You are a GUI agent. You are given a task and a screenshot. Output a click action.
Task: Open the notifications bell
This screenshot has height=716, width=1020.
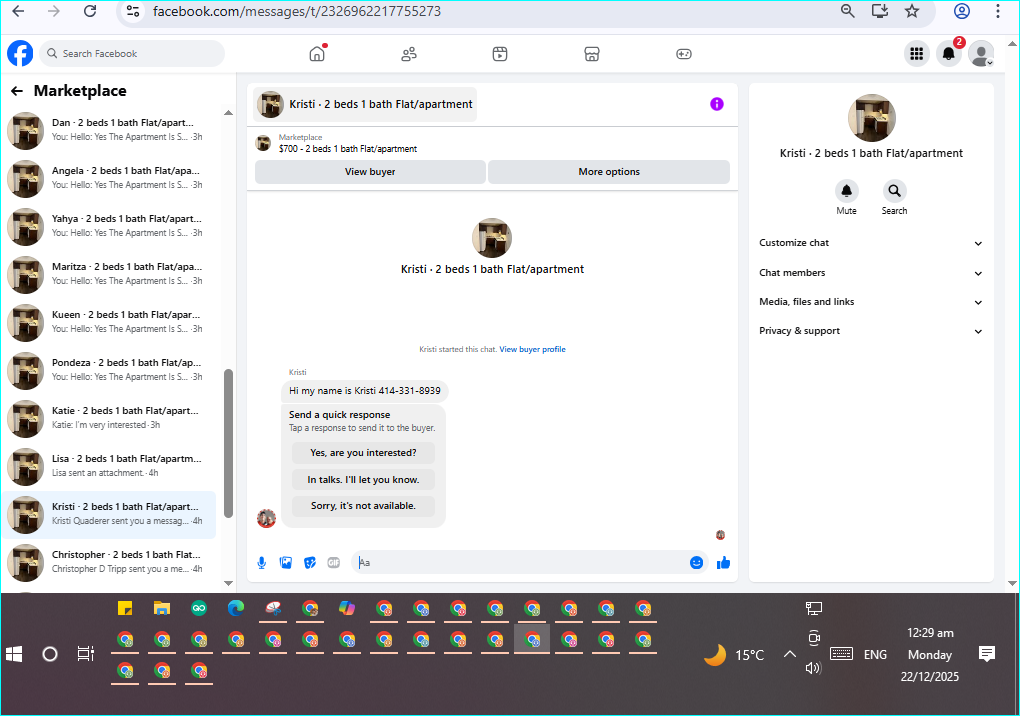pyautogui.click(x=949, y=54)
